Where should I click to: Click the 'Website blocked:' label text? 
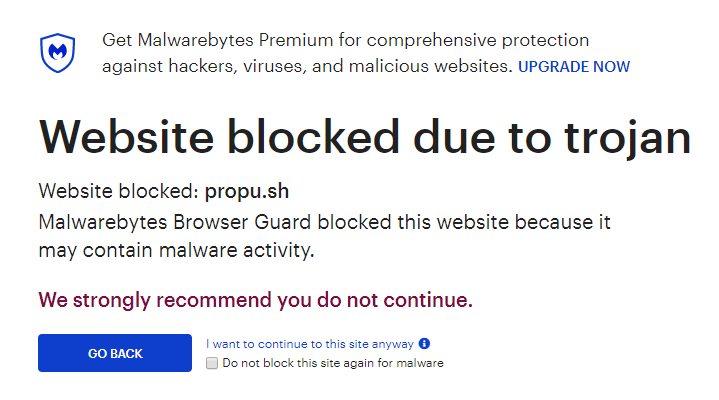pos(119,191)
